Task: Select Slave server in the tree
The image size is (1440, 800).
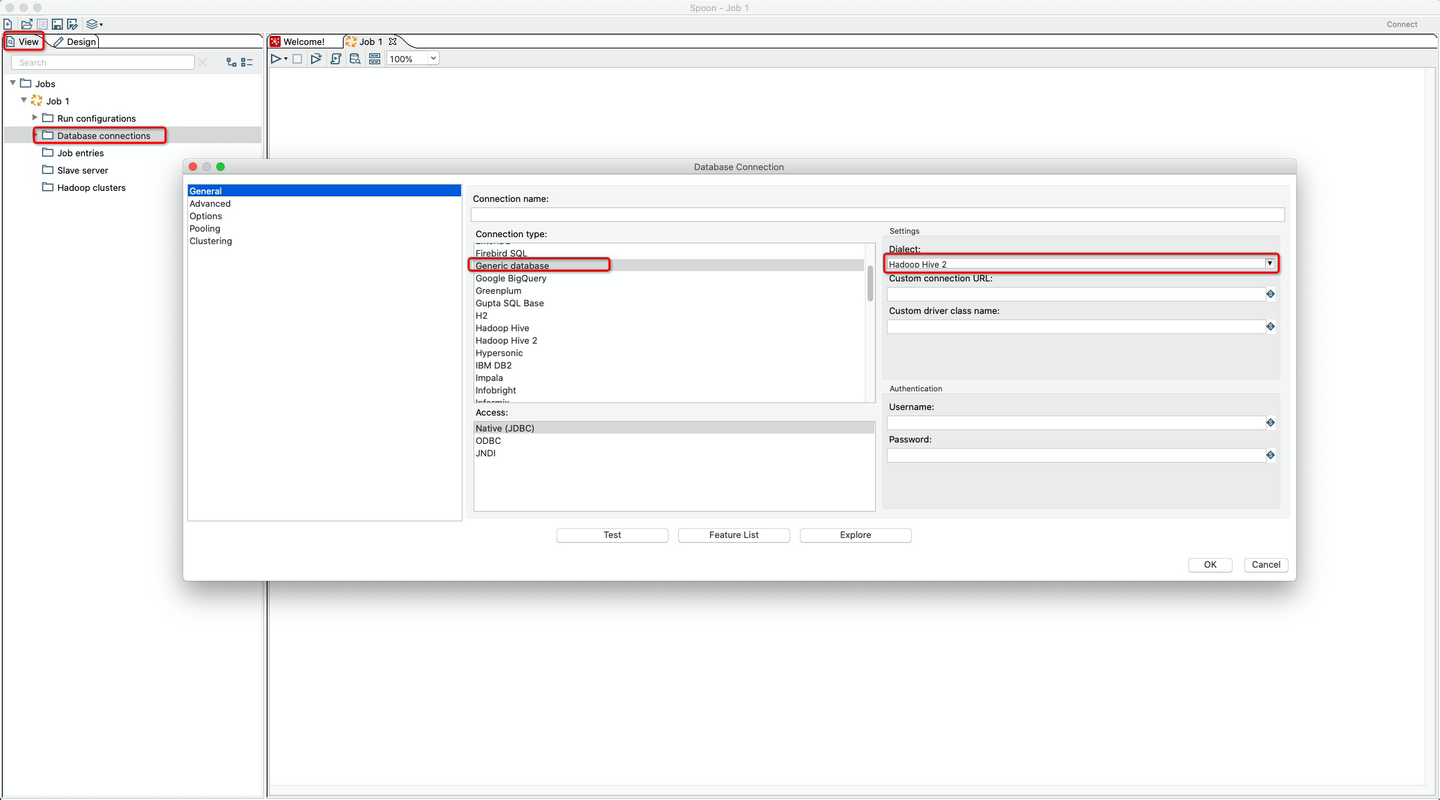Action: 82,170
